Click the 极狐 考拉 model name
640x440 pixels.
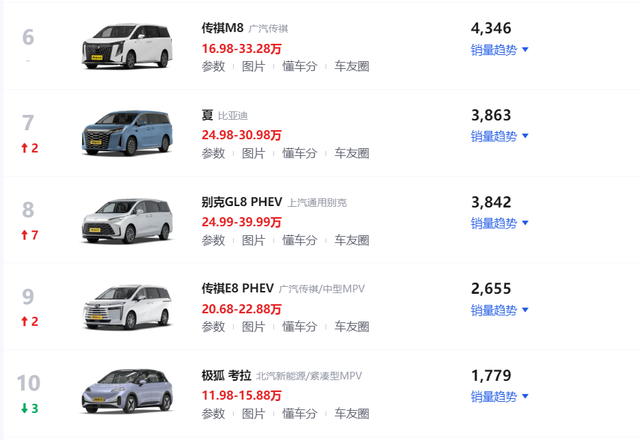tap(225, 376)
